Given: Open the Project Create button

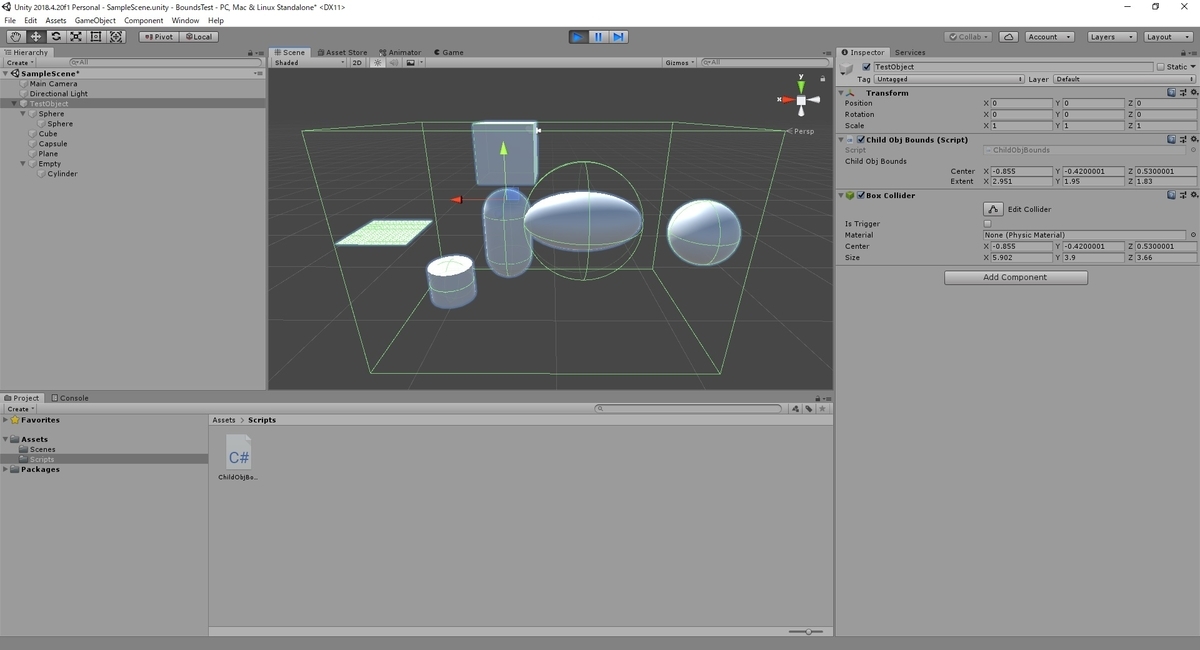Looking at the screenshot, I should [x=20, y=409].
